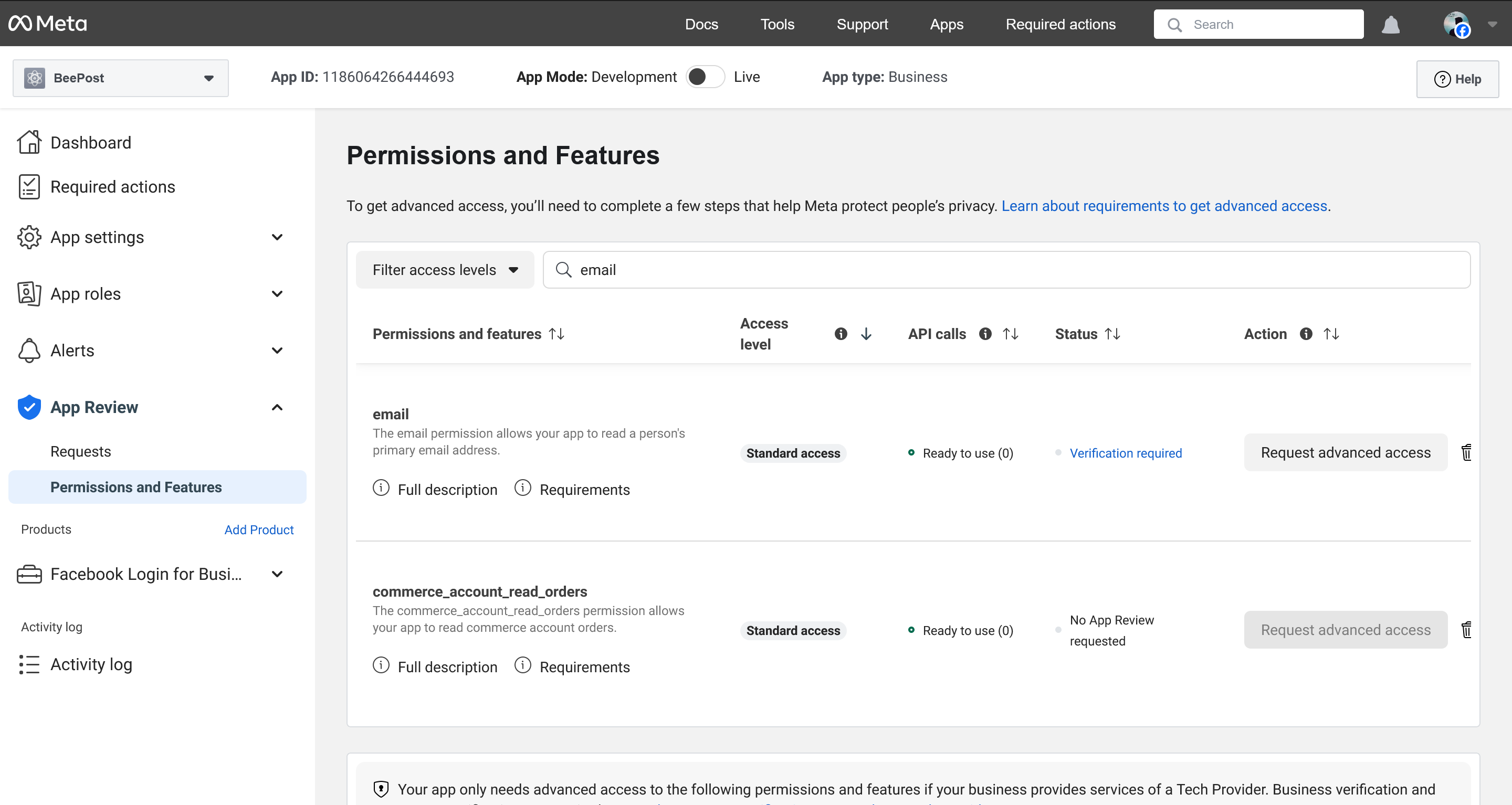Click the Alerts bell icon in sidebar
1512x805 pixels.
click(29, 350)
